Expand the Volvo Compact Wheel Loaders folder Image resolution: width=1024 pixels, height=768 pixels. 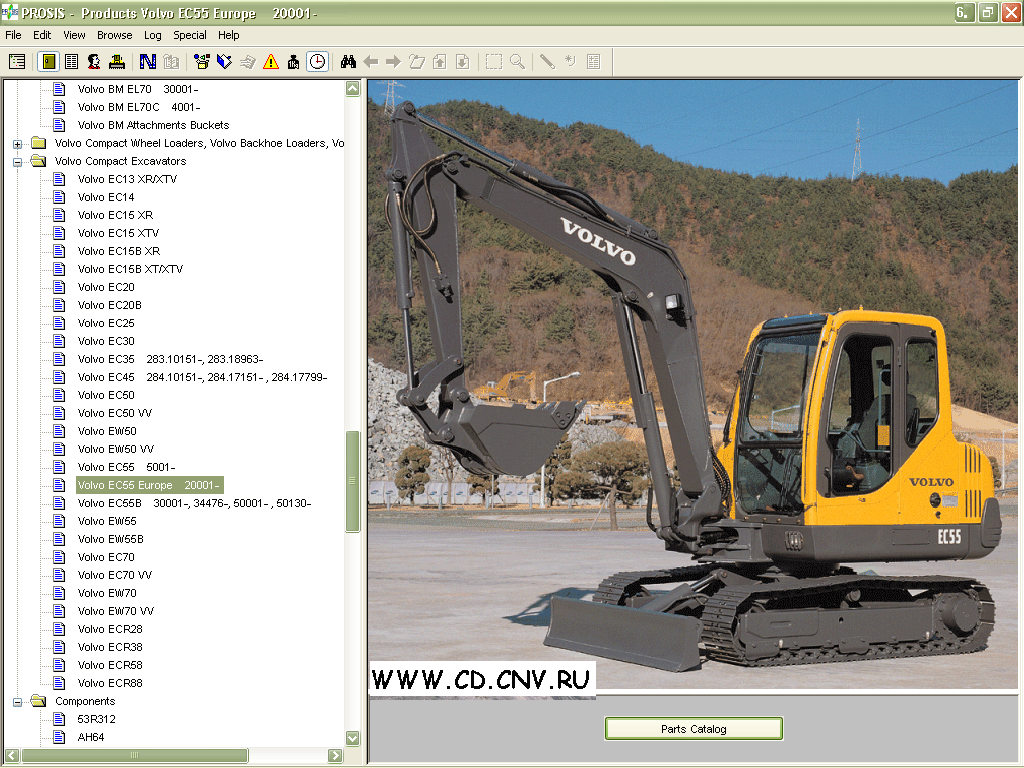18,144
